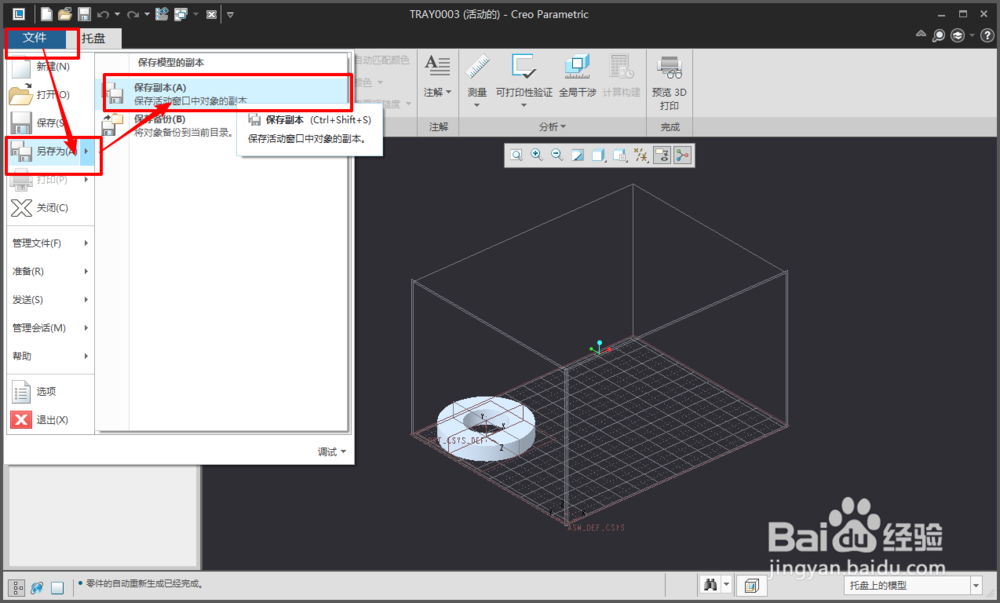Click the Redo arrow icon
The width and height of the screenshot is (1000, 603).
[x=133, y=14]
